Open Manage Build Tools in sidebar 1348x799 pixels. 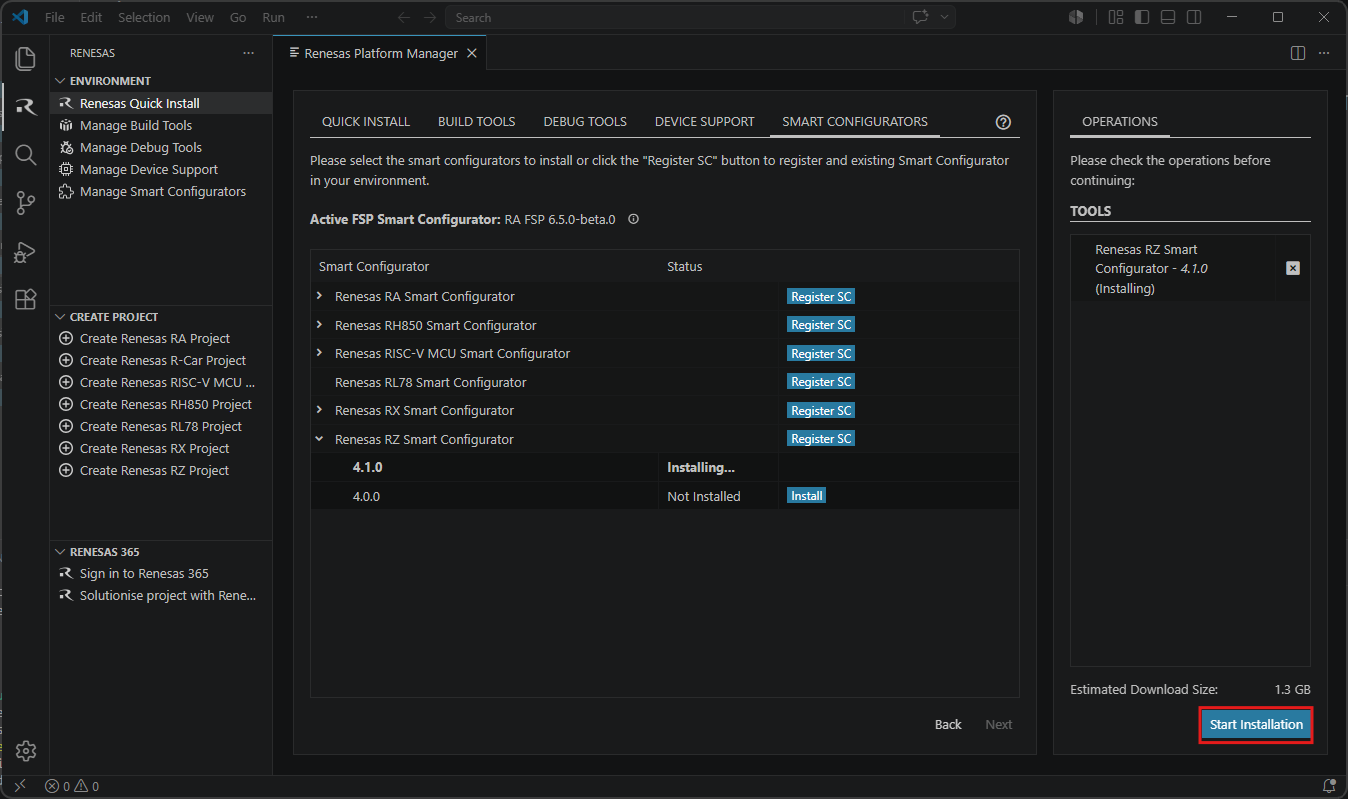[161, 125]
